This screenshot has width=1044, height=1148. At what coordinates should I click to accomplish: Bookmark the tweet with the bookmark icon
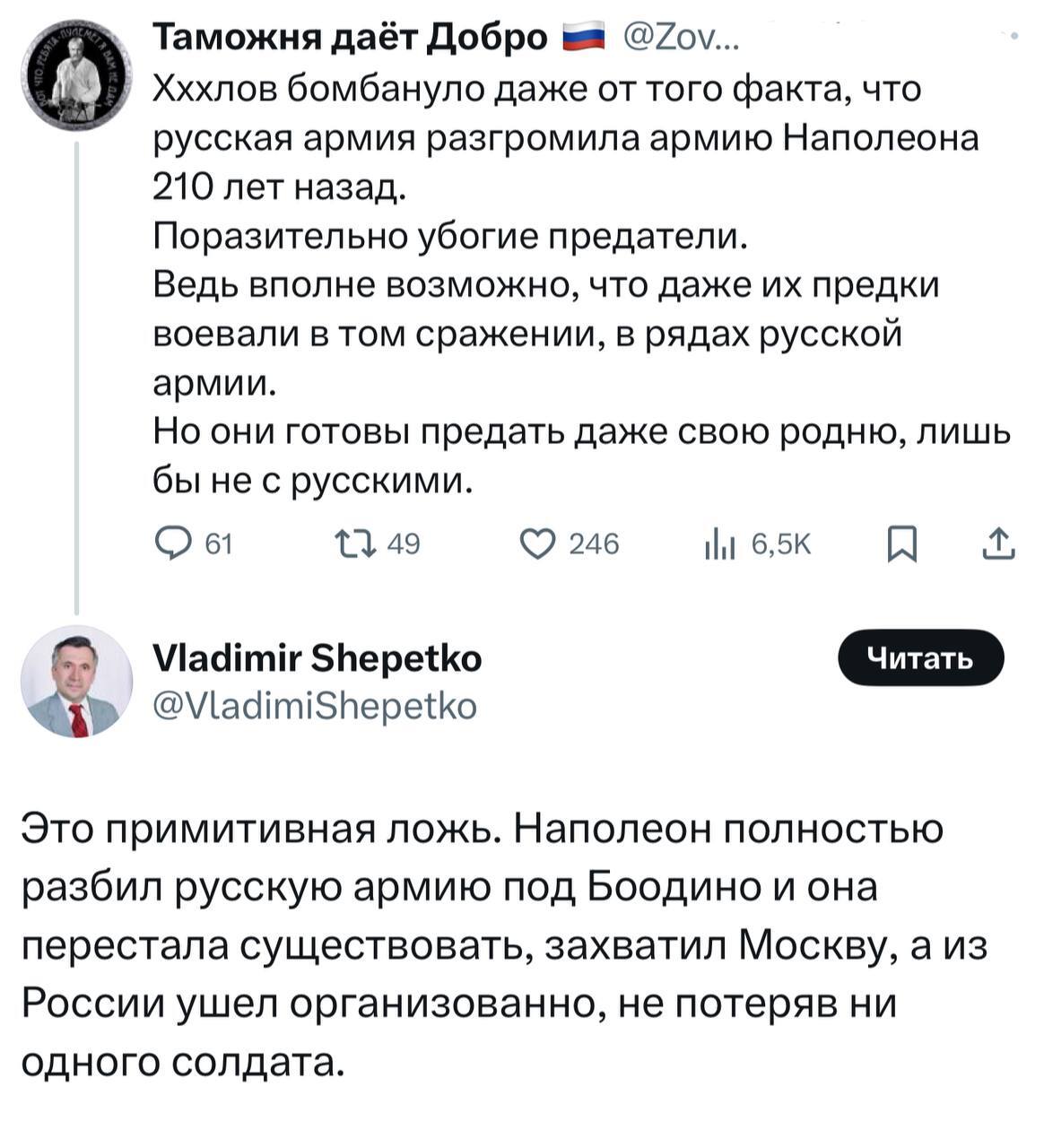[x=901, y=544]
